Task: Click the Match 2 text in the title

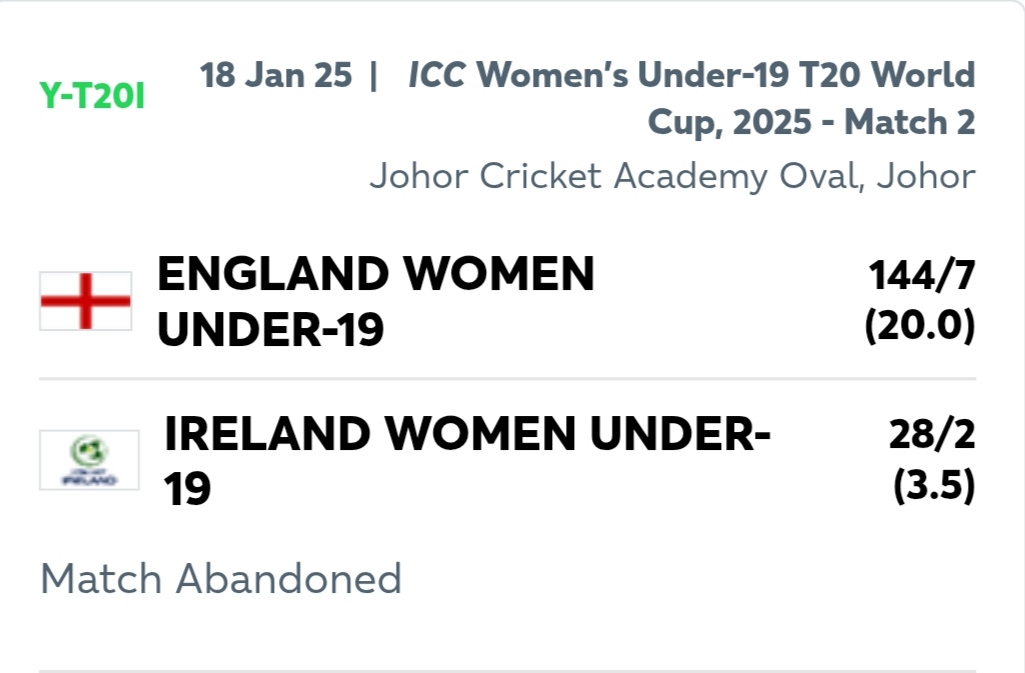Action: tap(910, 122)
